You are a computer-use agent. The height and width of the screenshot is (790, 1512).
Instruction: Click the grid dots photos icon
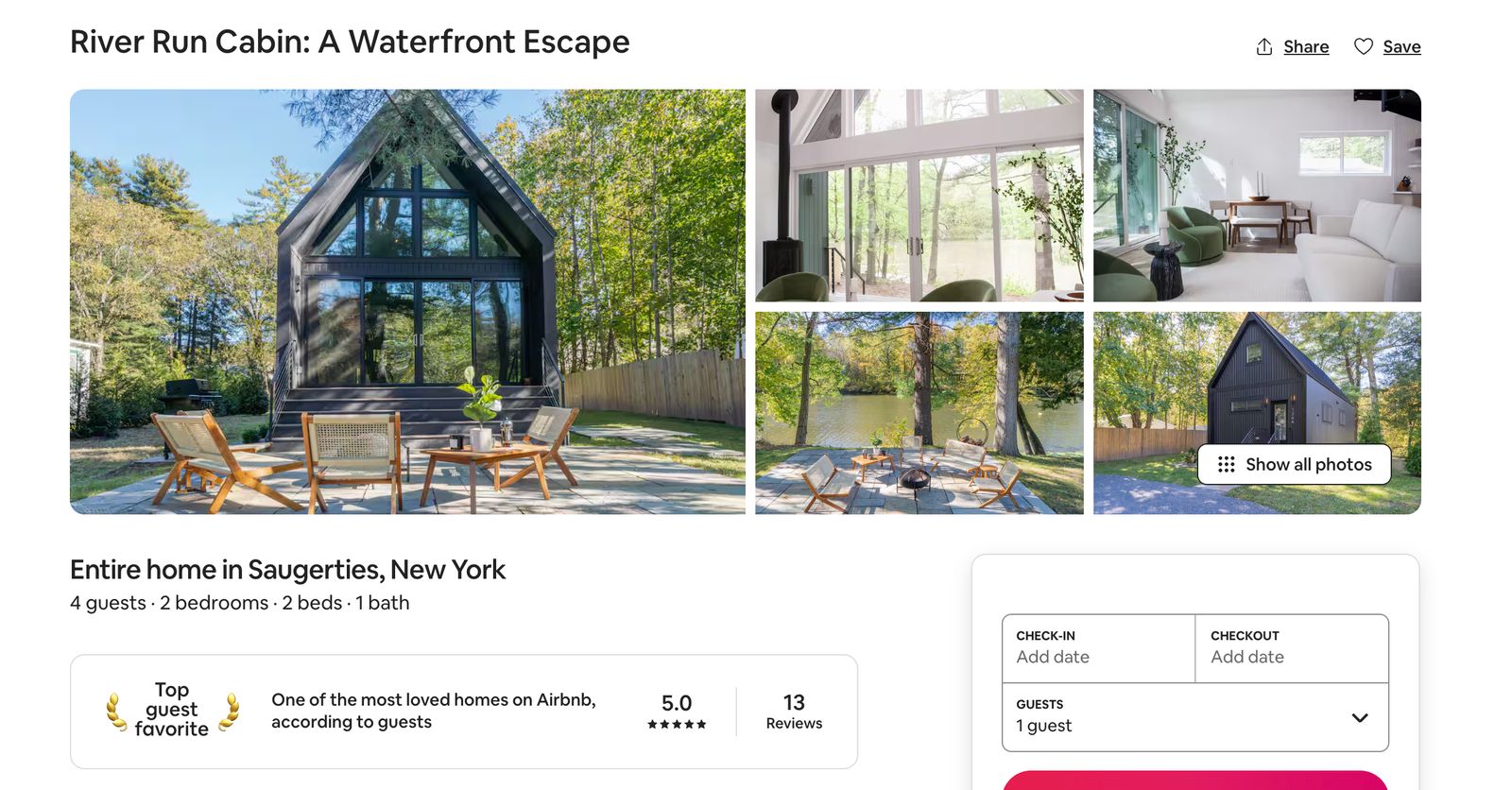point(1226,464)
